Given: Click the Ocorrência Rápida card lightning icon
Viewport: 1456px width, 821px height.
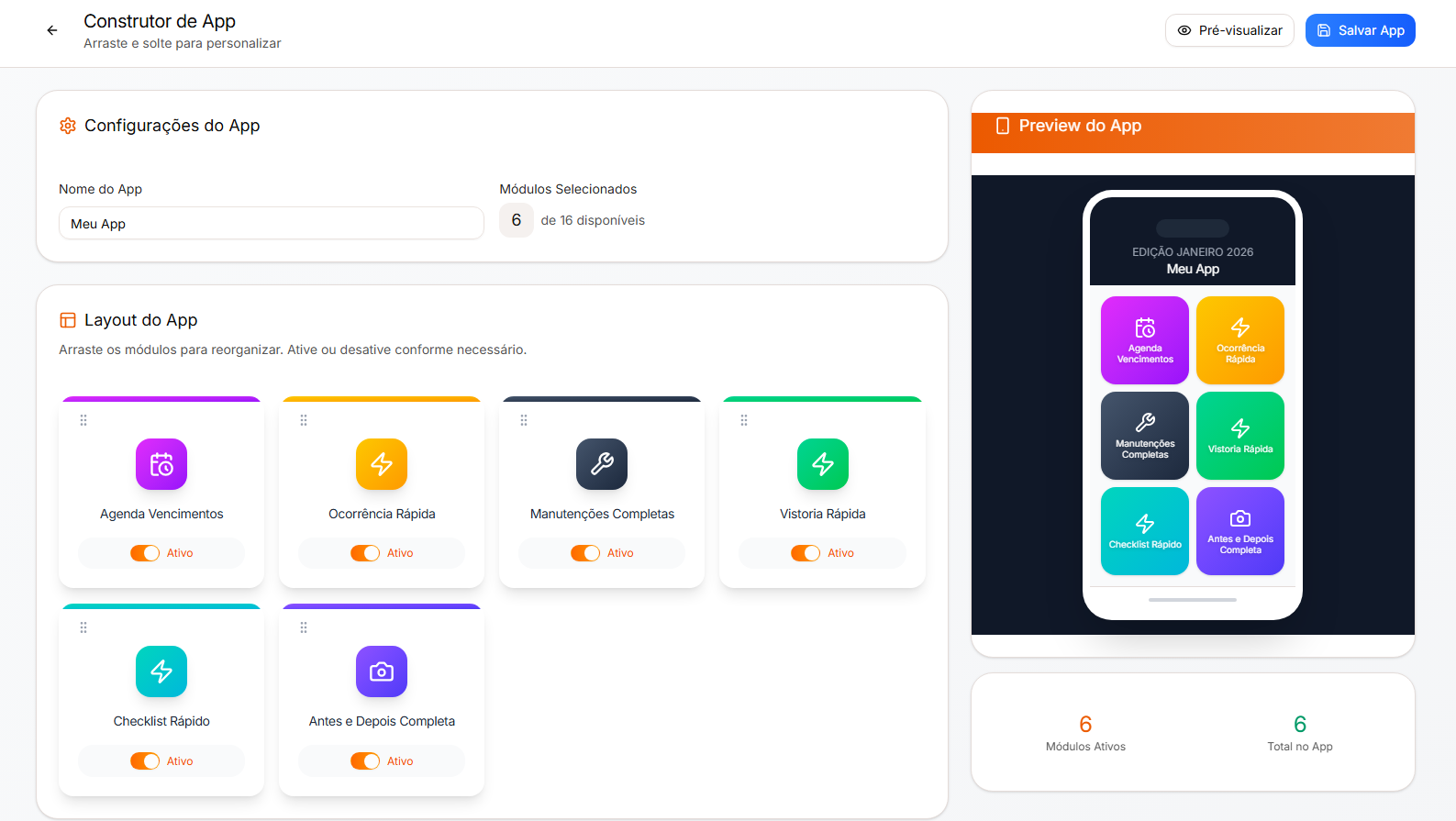Looking at the screenshot, I should [x=382, y=464].
